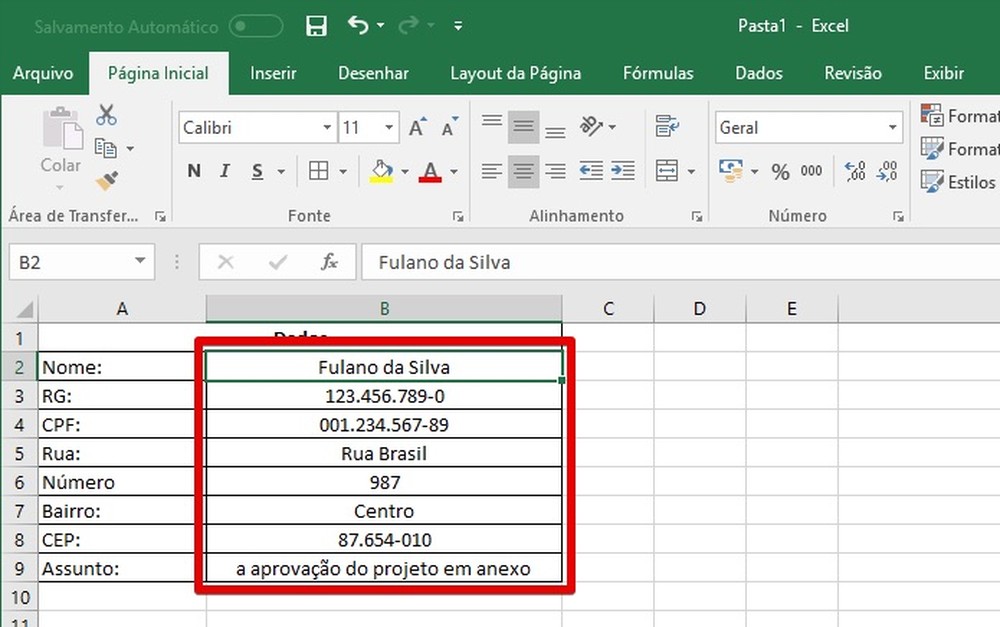This screenshot has width=1000, height=627.
Task: Open the Arquivo menu
Action: pos(44,73)
